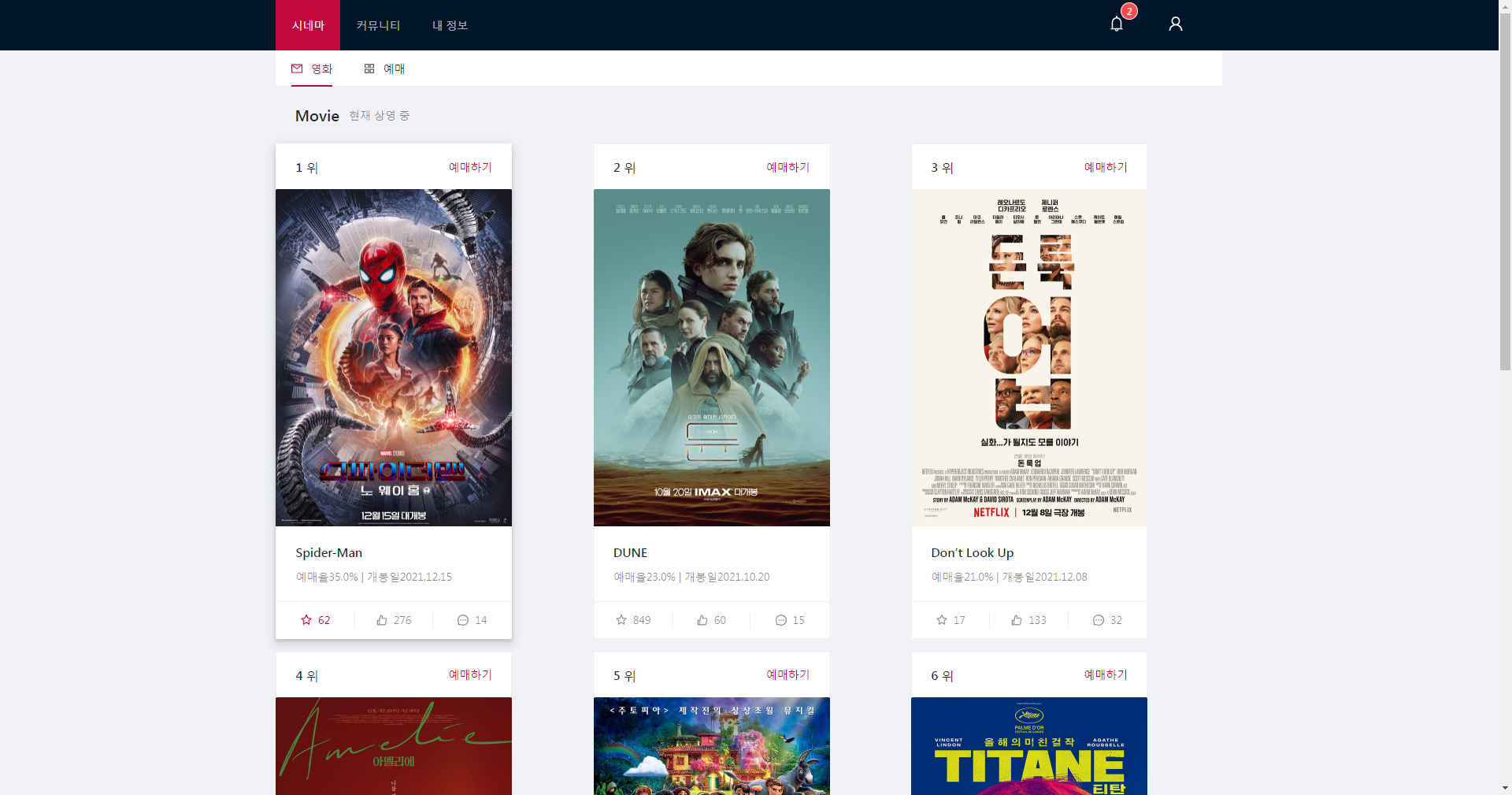Open the Encanto poster in rank 5
The width and height of the screenshot is (1512, 795).
[712, 746]
